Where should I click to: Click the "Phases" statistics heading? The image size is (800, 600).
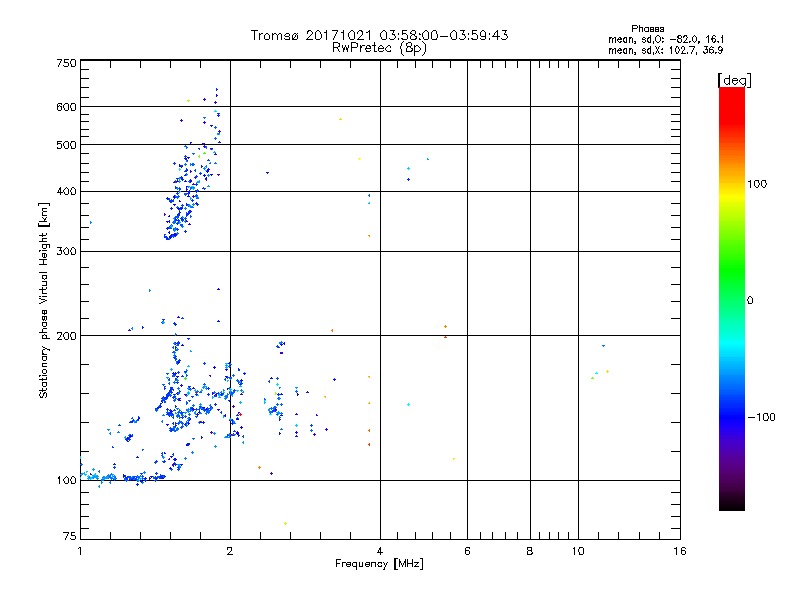[x=647, y=29]
